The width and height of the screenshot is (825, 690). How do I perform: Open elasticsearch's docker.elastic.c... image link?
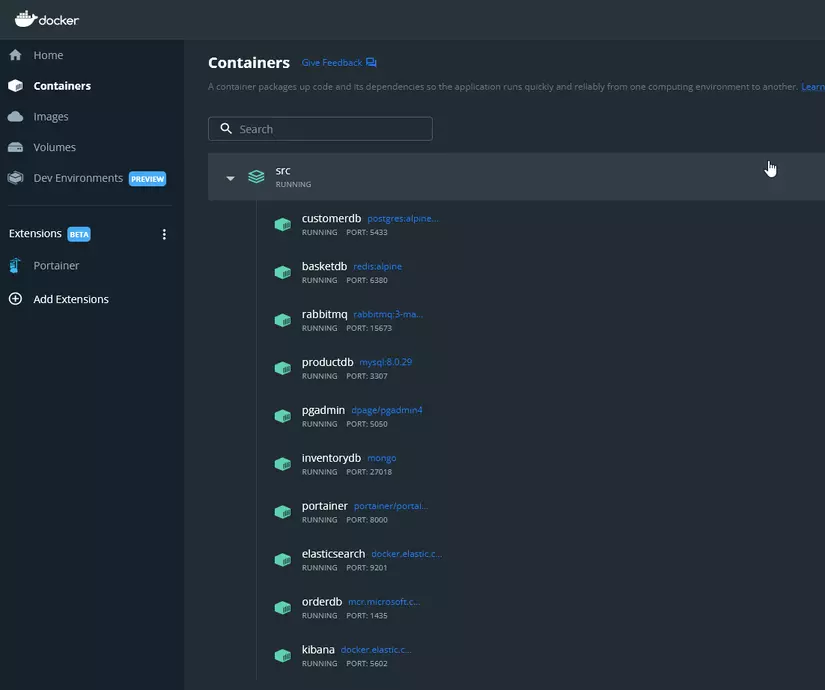[x=406, y=554]
